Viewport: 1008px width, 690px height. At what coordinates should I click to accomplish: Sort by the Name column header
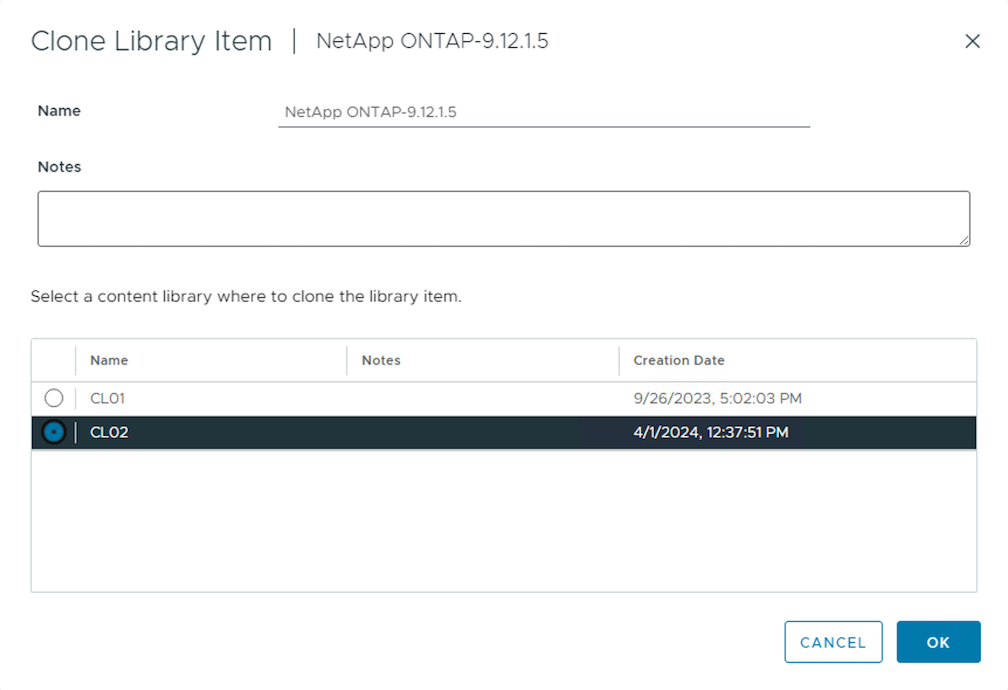point(109,360)
